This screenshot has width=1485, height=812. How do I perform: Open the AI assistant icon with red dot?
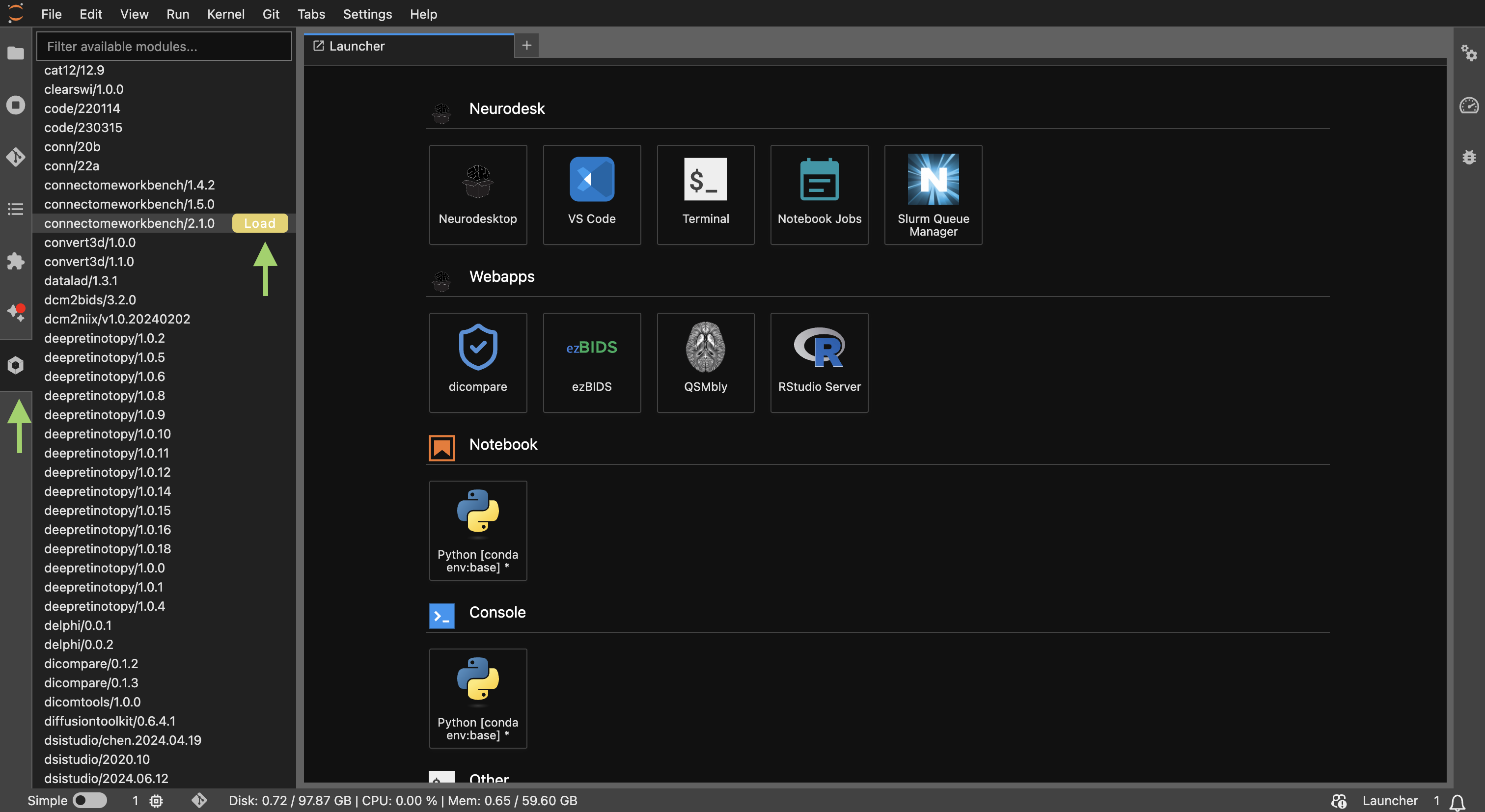[x=16, y=312]
